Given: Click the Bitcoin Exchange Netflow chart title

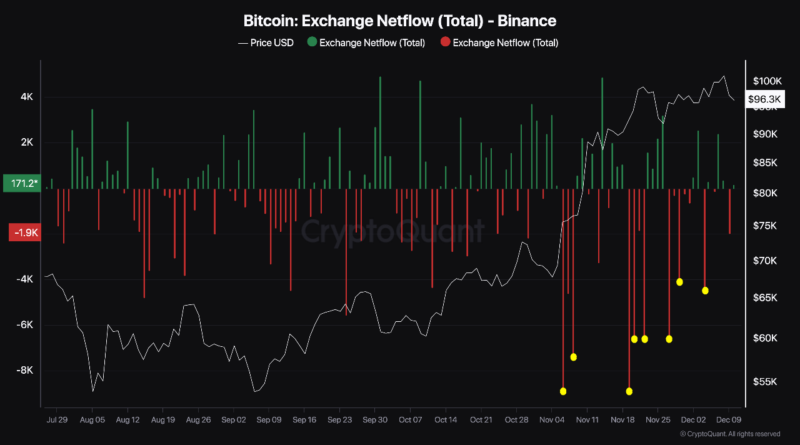Looking at the screenshot, I should 399,20.
